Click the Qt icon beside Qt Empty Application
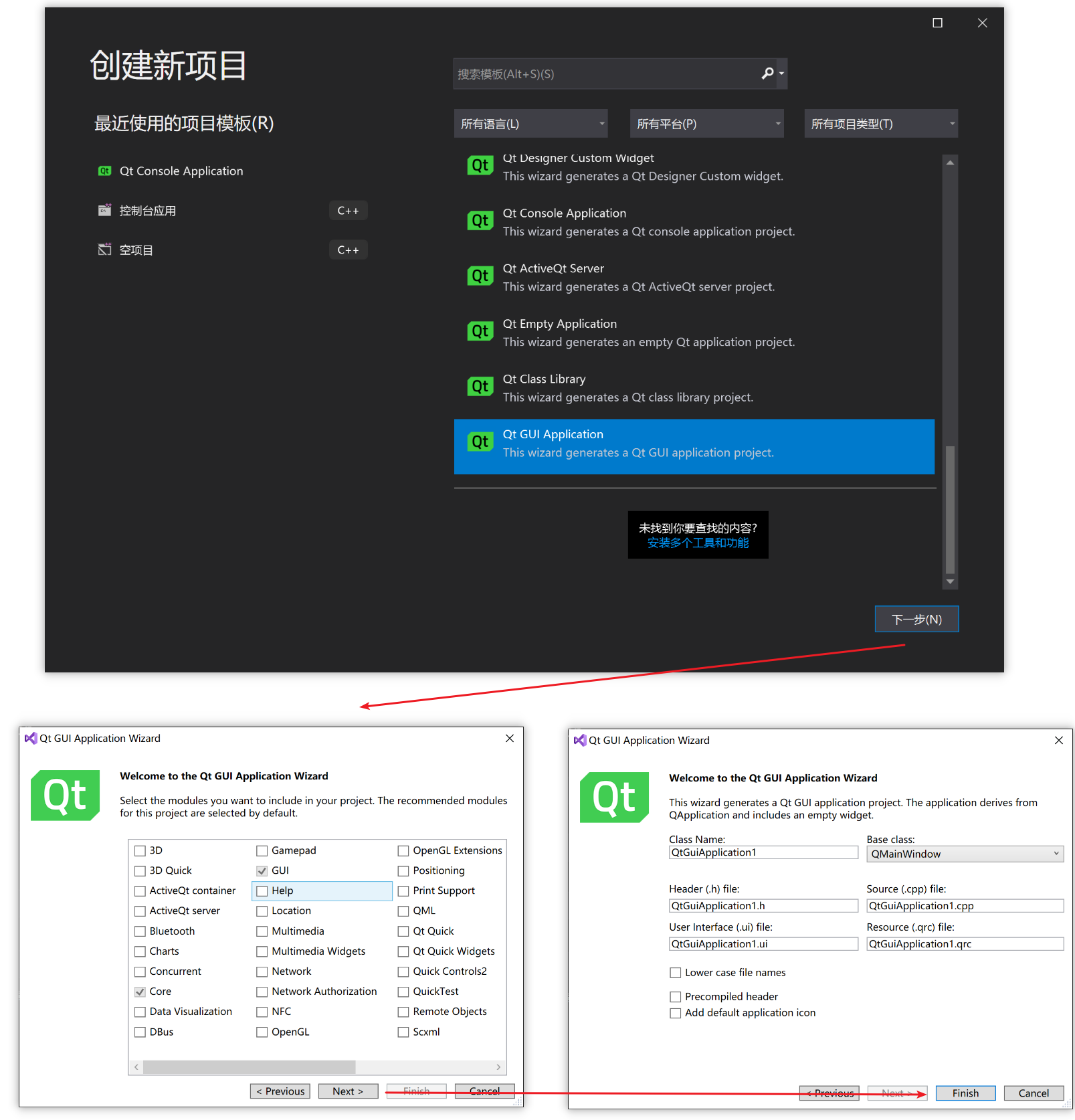Screen dimensions: 1075x1120 click(480, 331)
